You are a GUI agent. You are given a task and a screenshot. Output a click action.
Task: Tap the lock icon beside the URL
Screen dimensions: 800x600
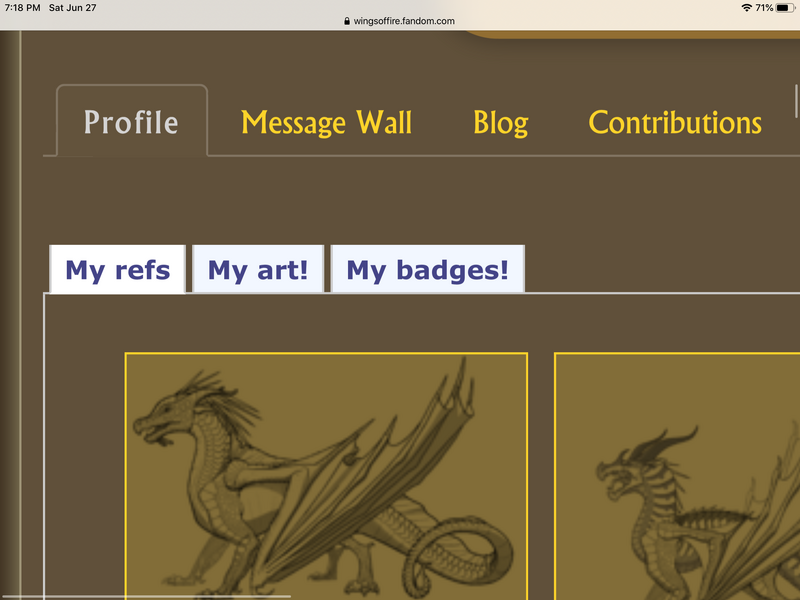[347, 21]
